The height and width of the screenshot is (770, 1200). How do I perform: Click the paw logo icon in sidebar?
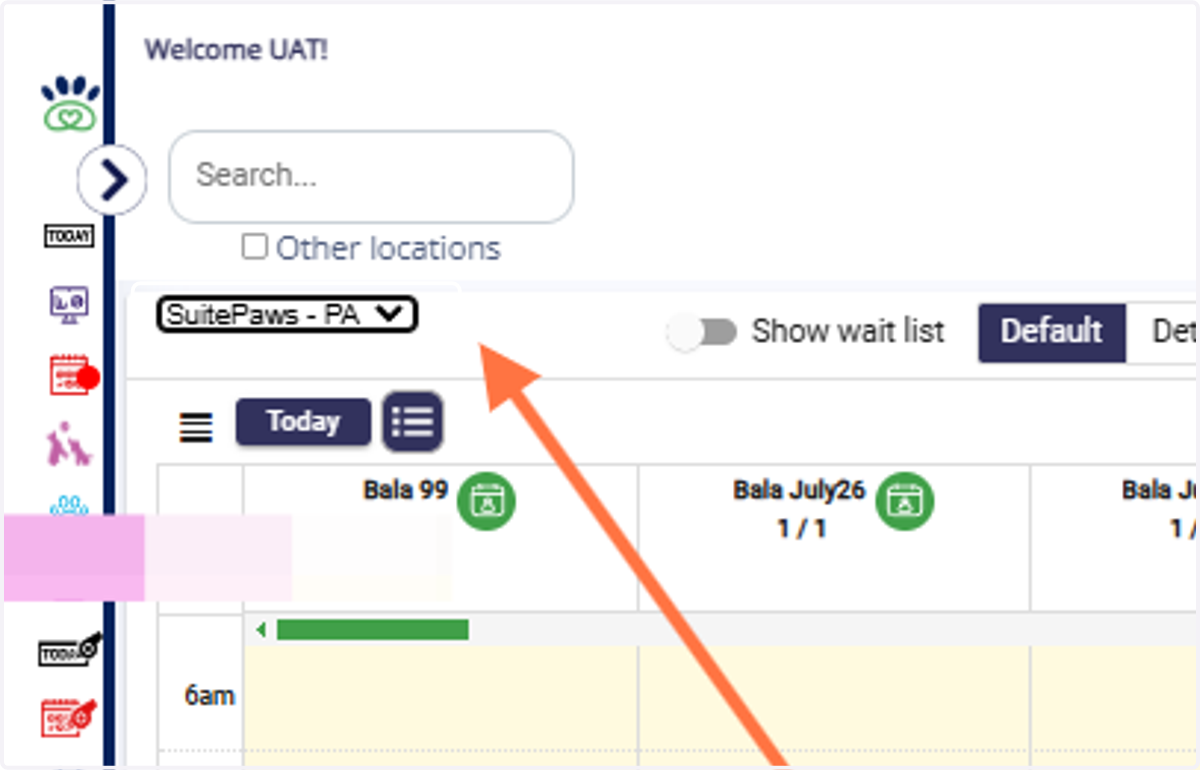[x=69, y=105]
